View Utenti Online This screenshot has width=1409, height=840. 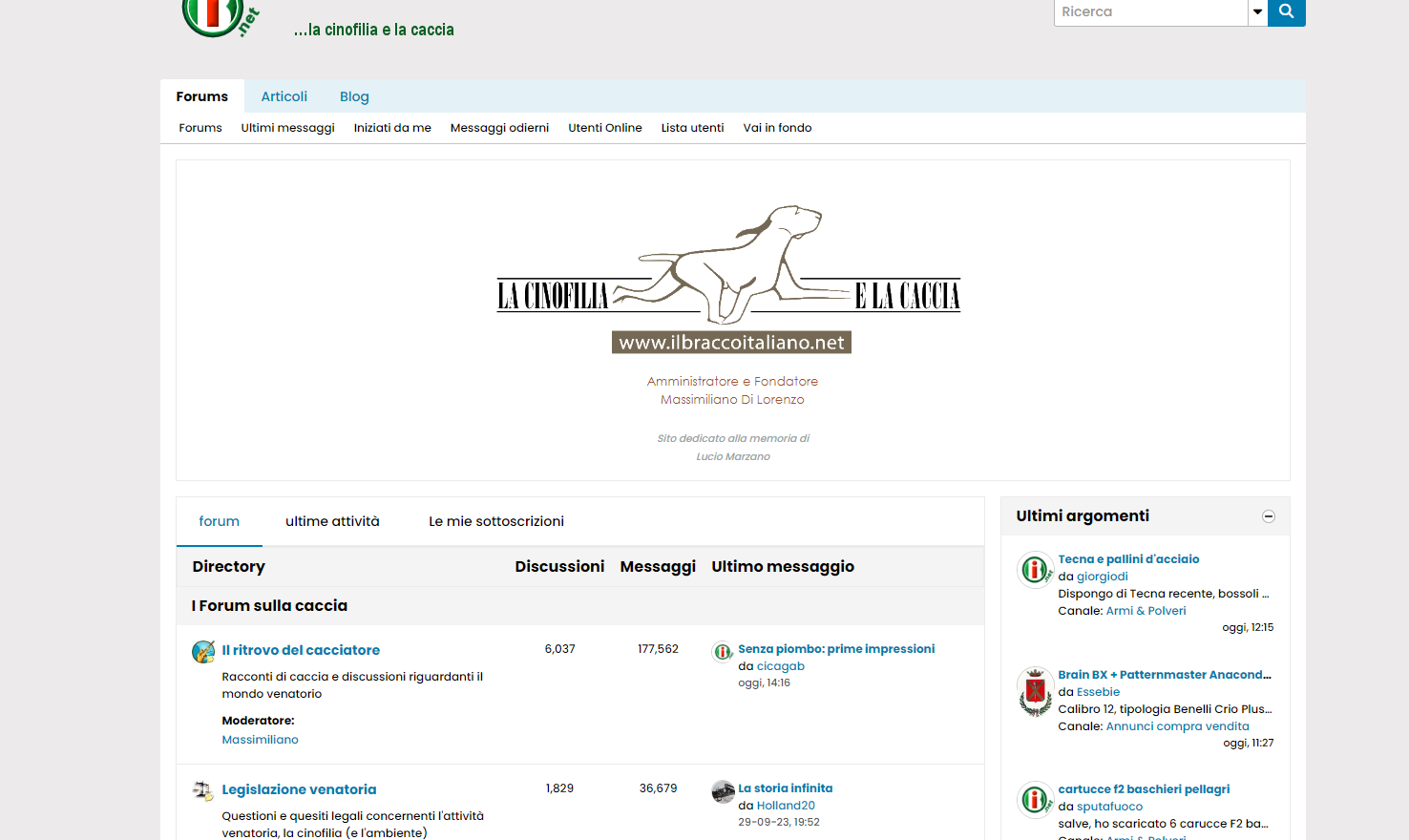click(605, 128)
